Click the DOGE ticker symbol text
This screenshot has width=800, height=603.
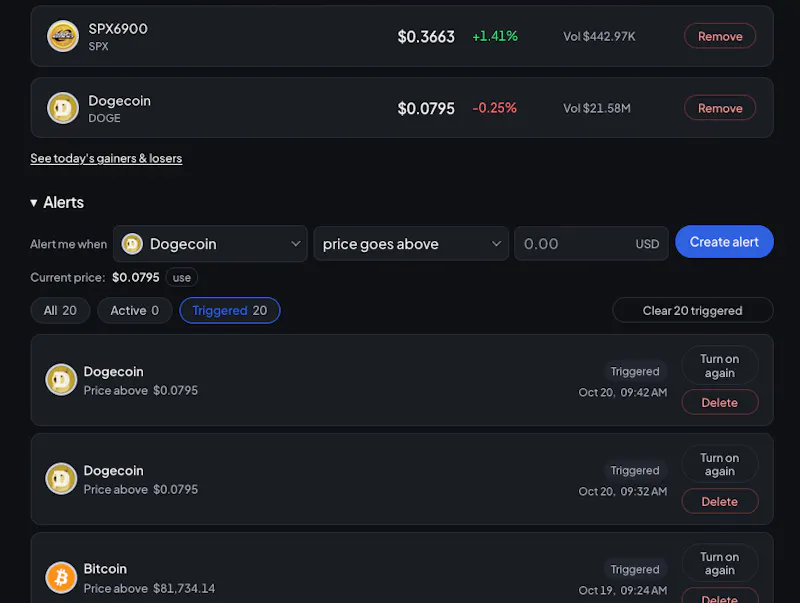pos(105,118)
